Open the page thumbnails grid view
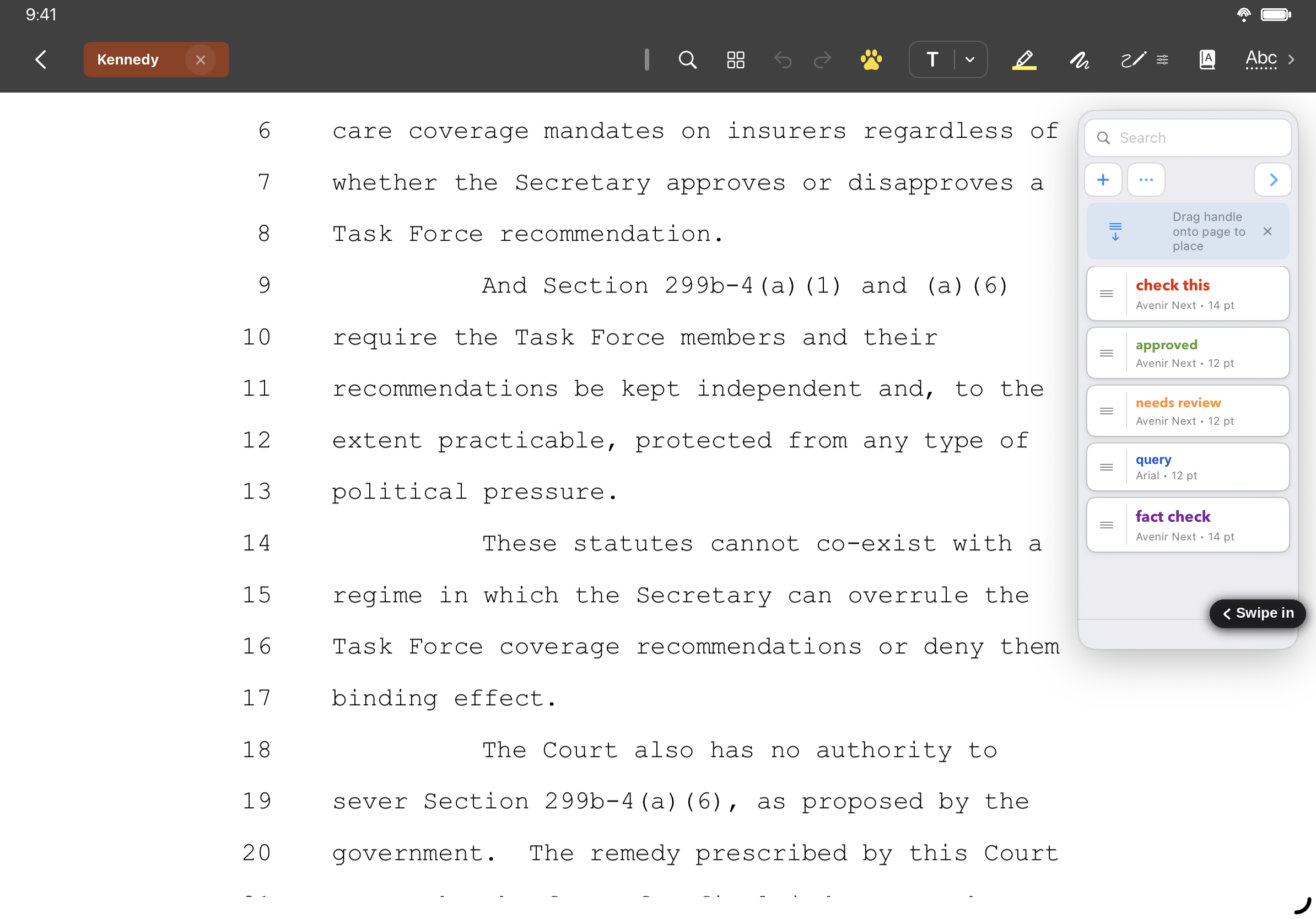 pyautogui.click(x=735, y=60)
